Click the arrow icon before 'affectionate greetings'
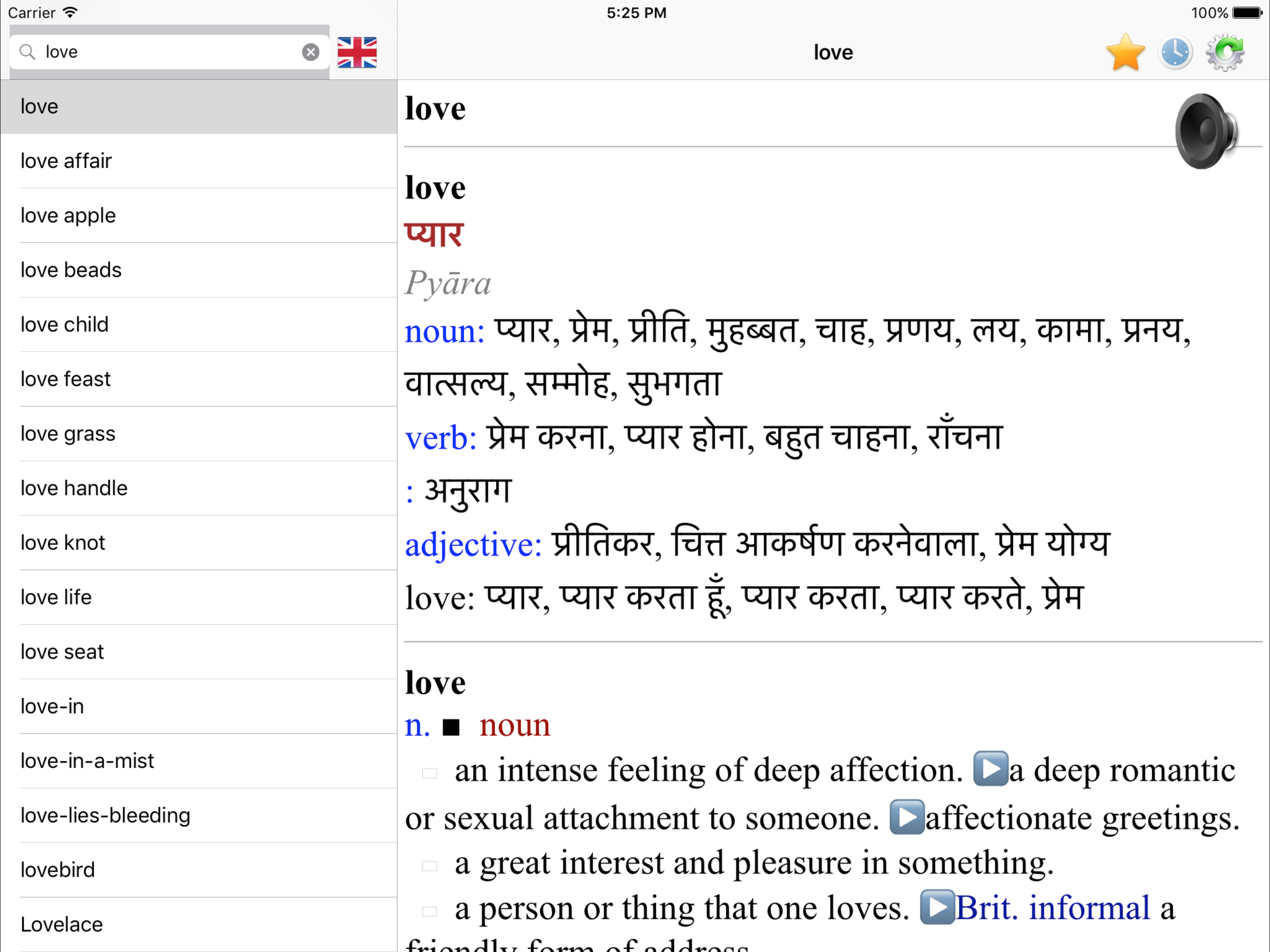 coord(906,816)
